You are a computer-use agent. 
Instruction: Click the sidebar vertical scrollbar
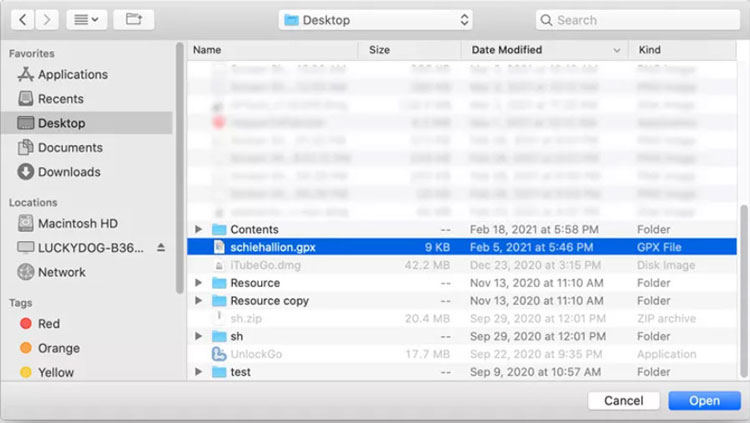pos(180,167)
